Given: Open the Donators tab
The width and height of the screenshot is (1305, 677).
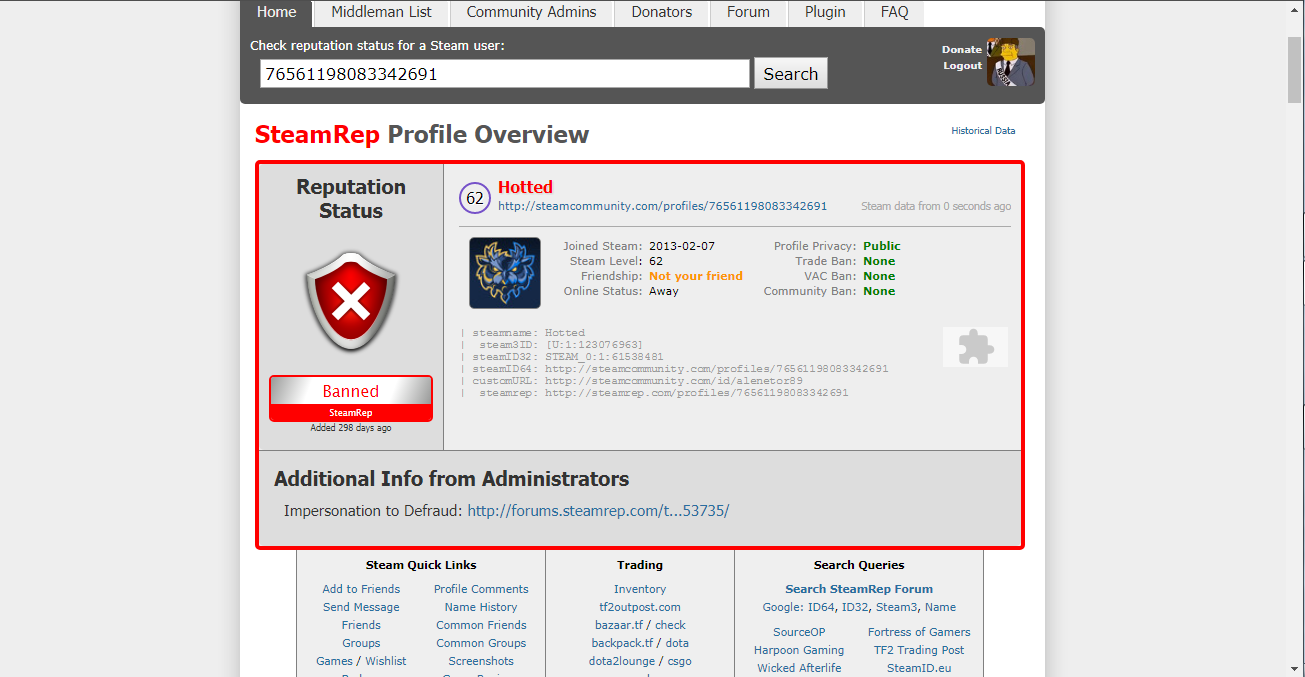Looking at the screenshot, I should [x=661, y=12].
